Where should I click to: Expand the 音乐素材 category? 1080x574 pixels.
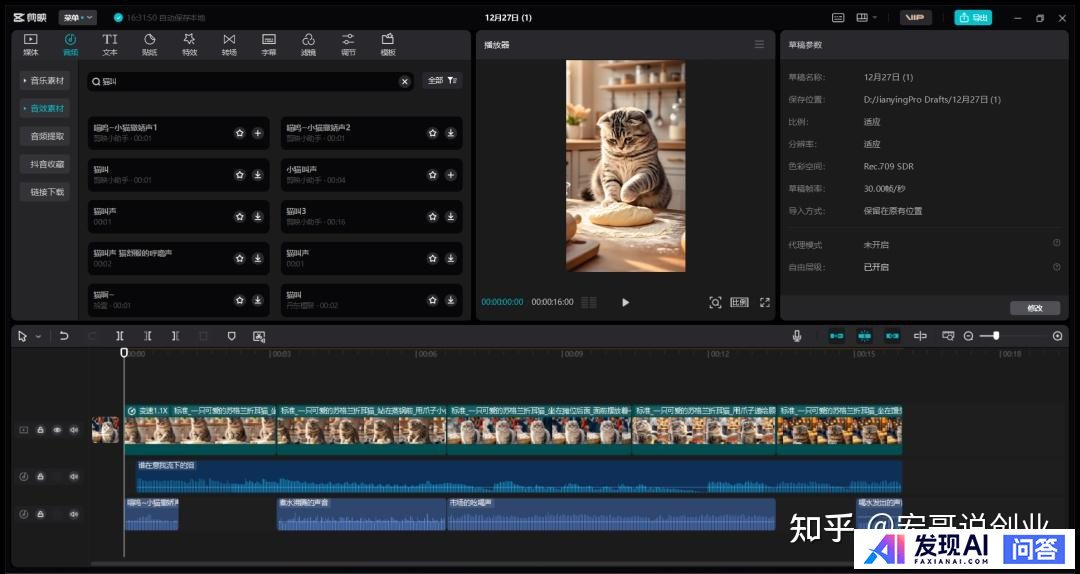(45, 81)
